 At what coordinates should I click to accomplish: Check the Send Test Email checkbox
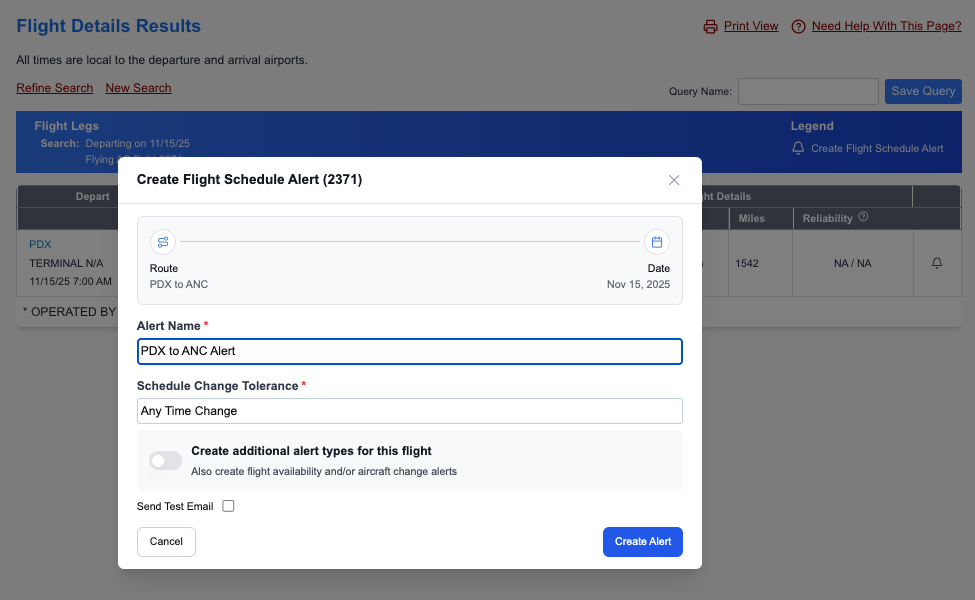point(228,505)
